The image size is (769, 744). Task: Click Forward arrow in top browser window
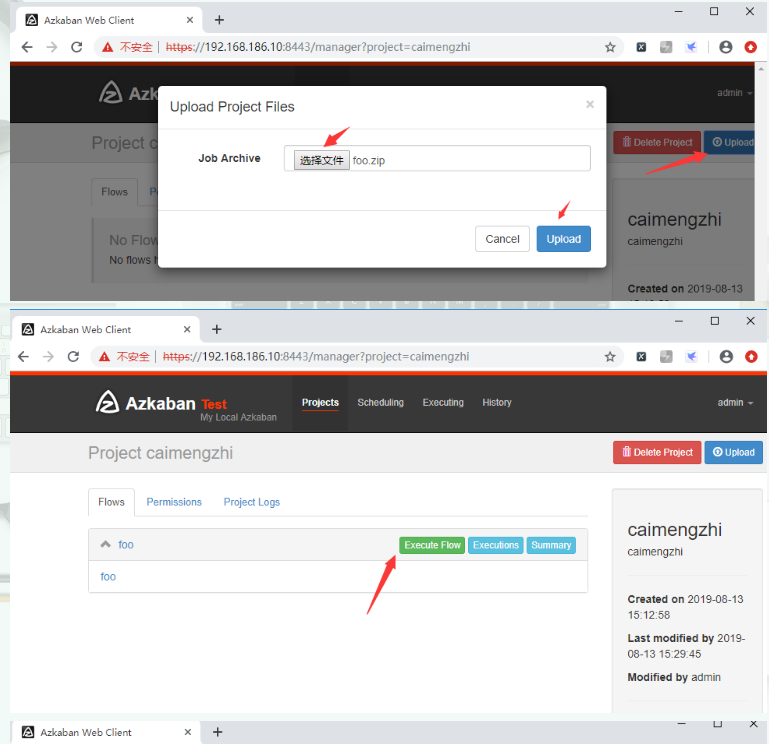(x=51, y=47)
